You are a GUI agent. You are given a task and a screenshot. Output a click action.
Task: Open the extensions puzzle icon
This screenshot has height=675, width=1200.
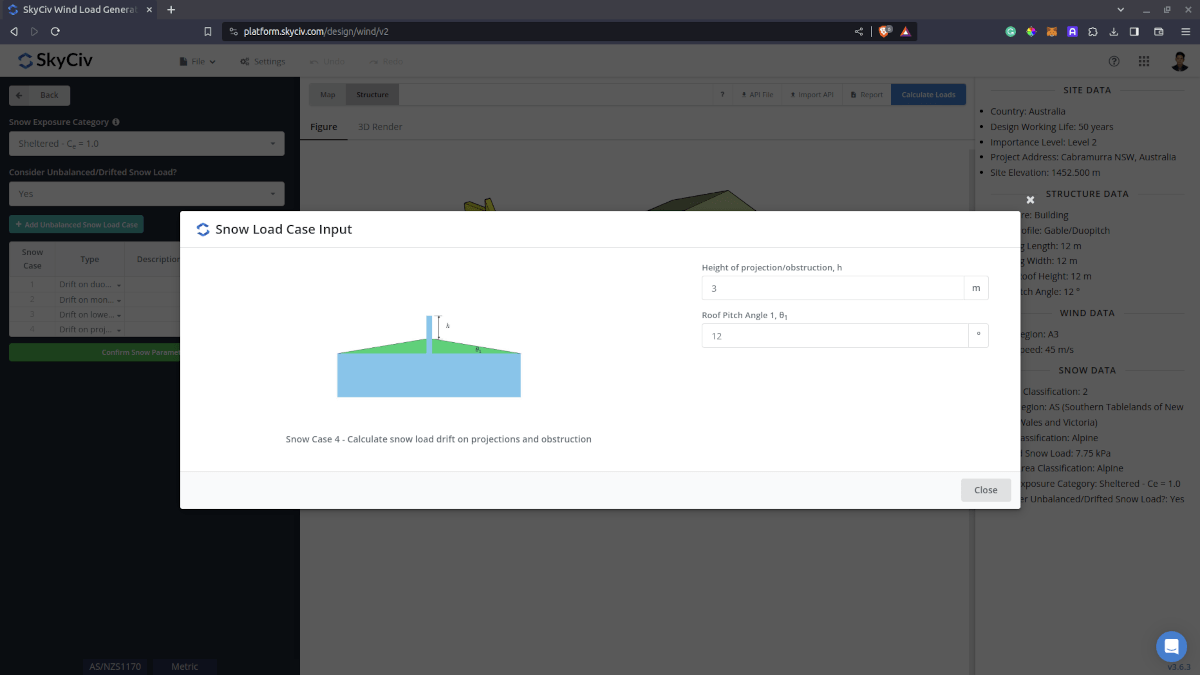click(x=1093, y=31)
